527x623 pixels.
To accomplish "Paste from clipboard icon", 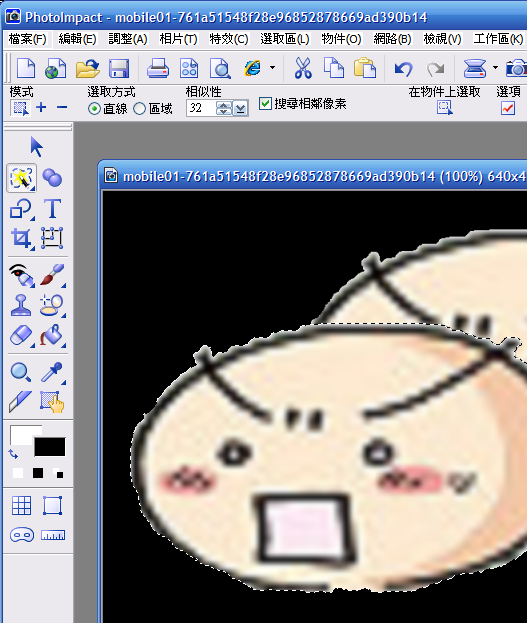I will pos(364,68).
